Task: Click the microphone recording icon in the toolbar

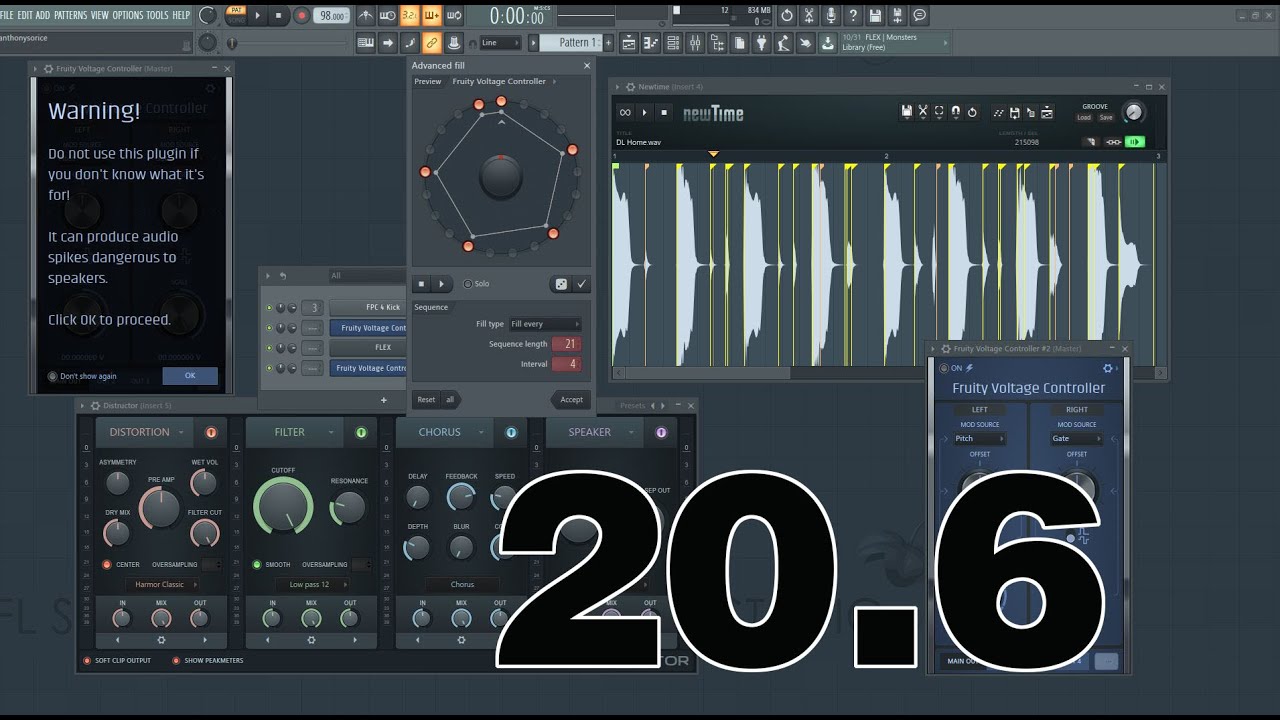Action: (x=831, y=15)
